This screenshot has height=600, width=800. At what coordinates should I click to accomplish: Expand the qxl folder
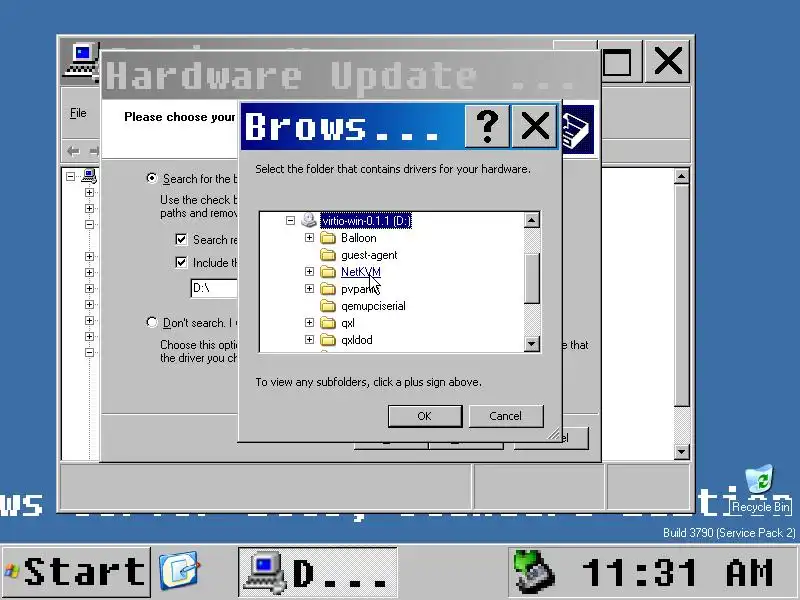pyautogui.click(x=309, y=322)
